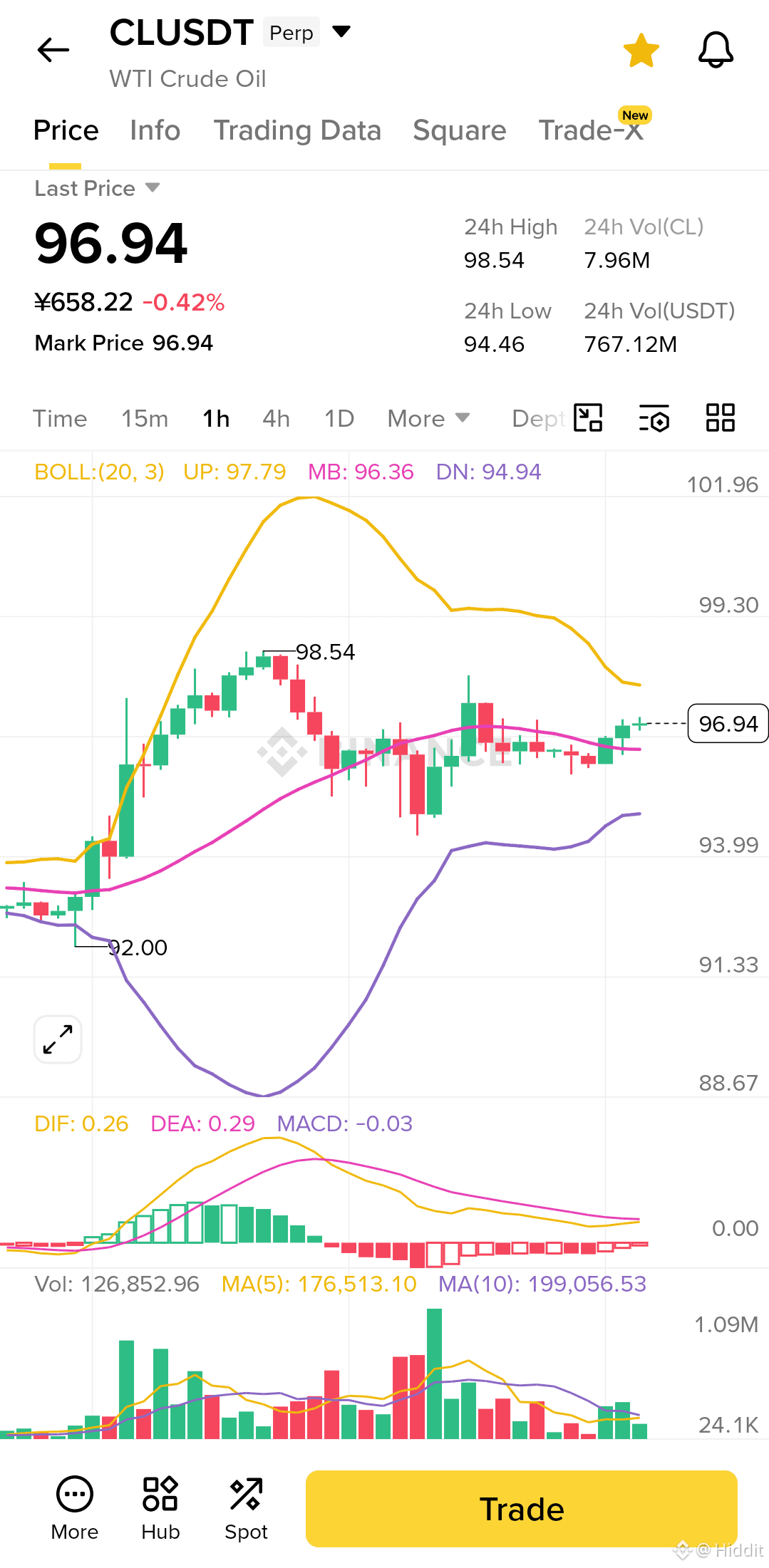769x1568 pixels.
Task: Open the Trade-X tab
Action: click(591, 131)
